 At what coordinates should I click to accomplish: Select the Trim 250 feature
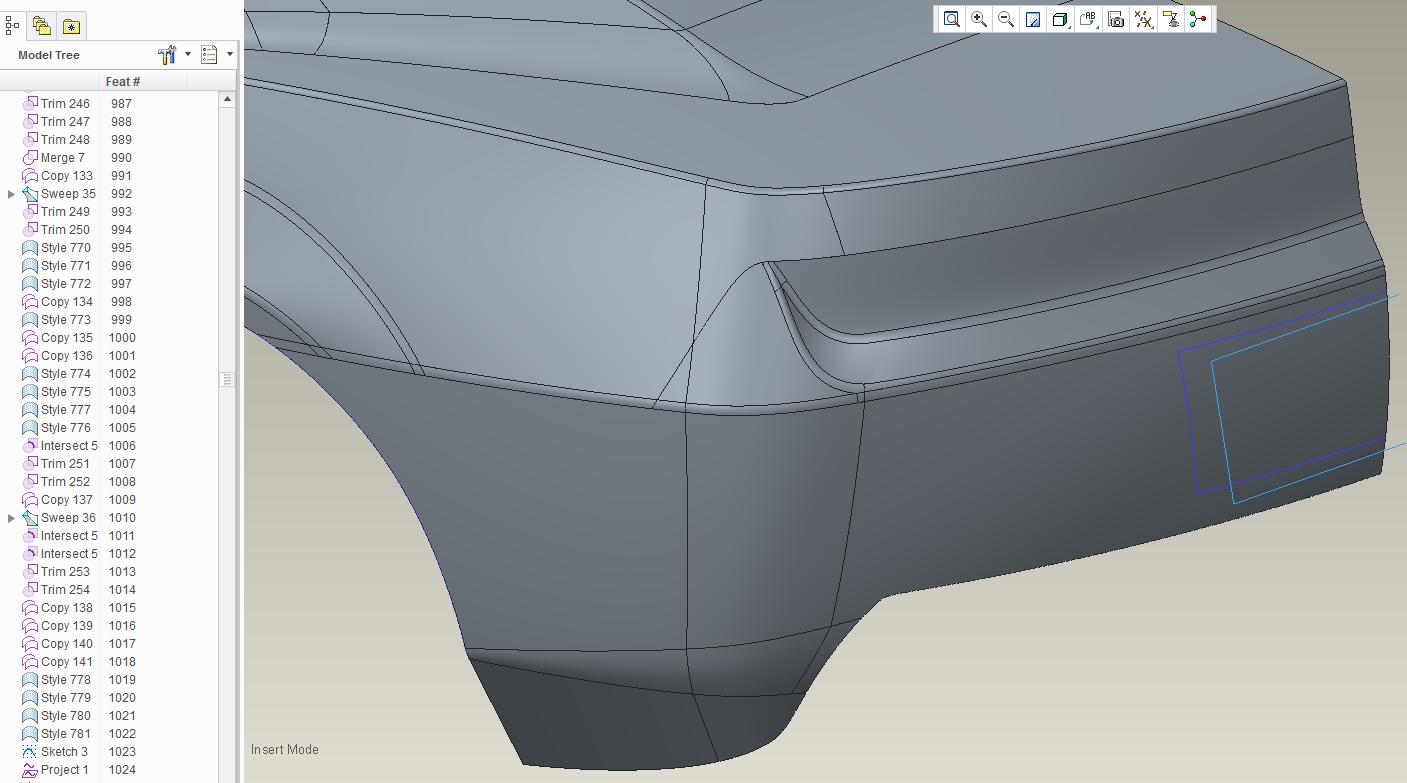pyautogui.click(x=65, y=230)
